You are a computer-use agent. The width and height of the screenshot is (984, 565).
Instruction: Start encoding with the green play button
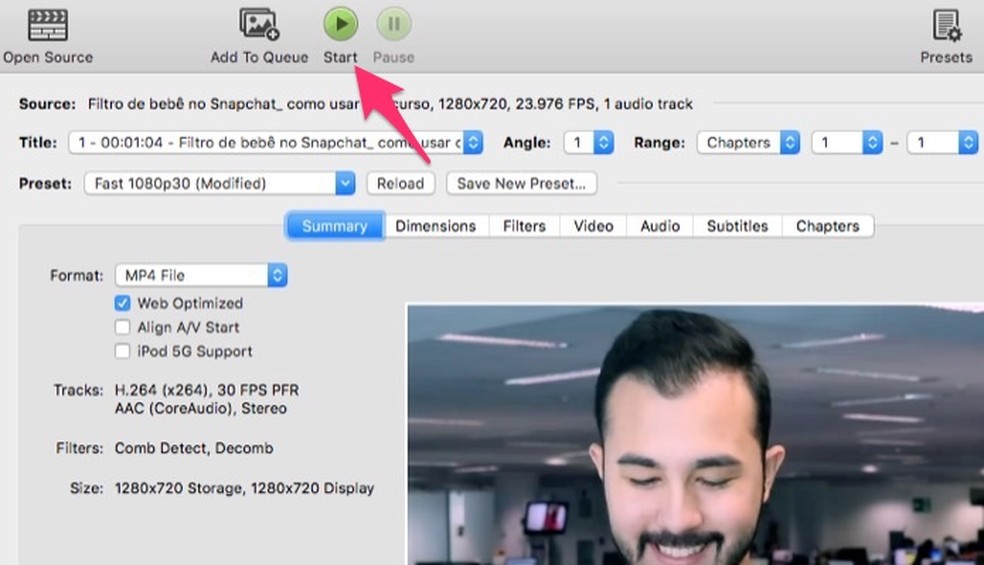341,24
